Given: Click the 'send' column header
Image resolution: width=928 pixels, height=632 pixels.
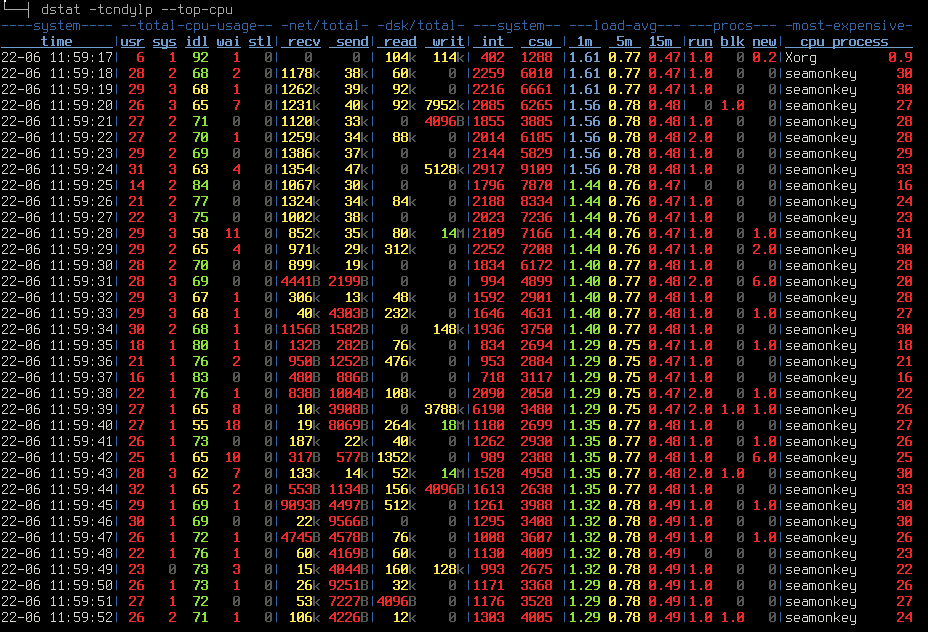Looking at the screenshot, I should click(352, 41).
